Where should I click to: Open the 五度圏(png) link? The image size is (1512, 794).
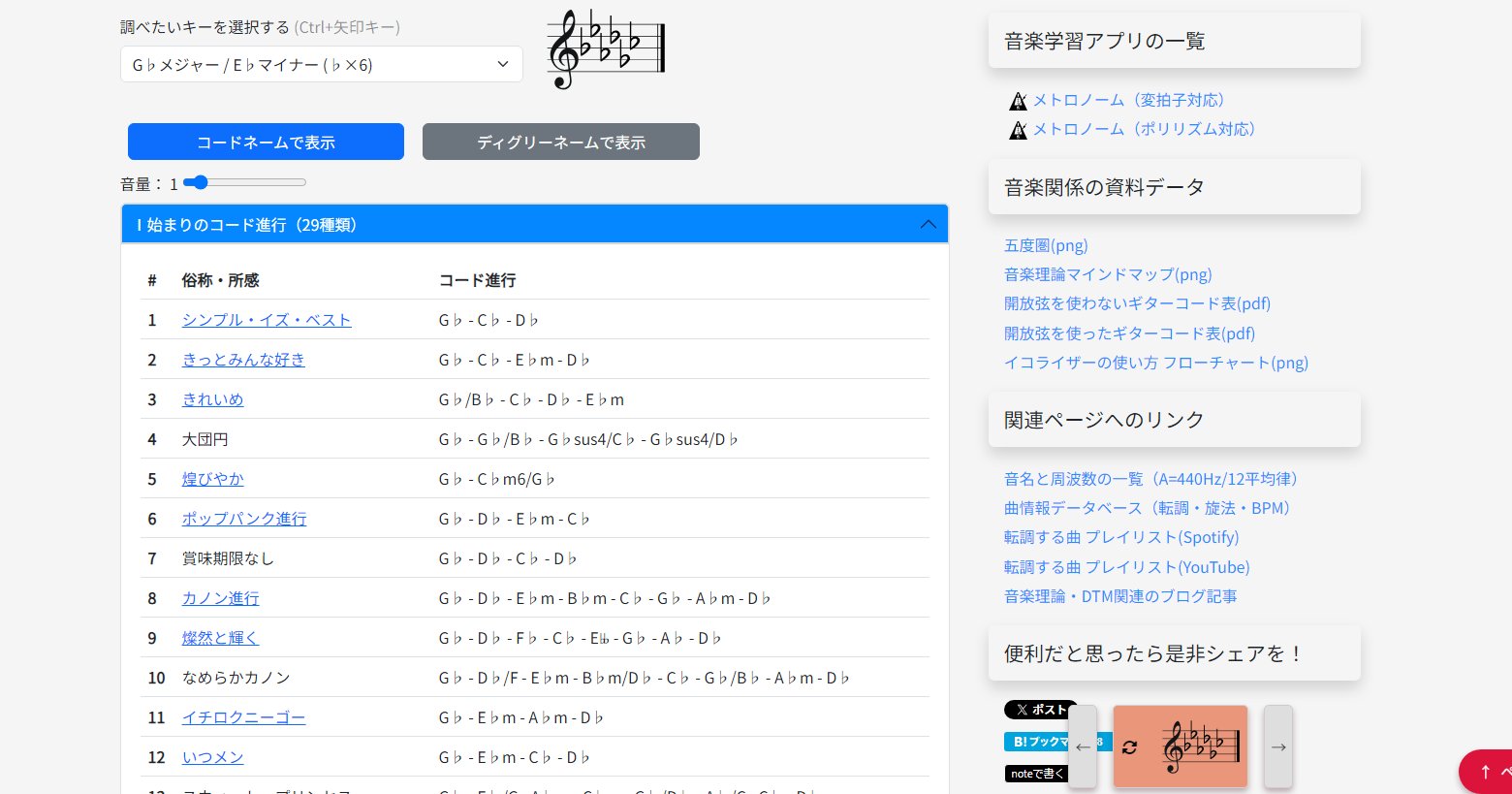coord(1046,245)
